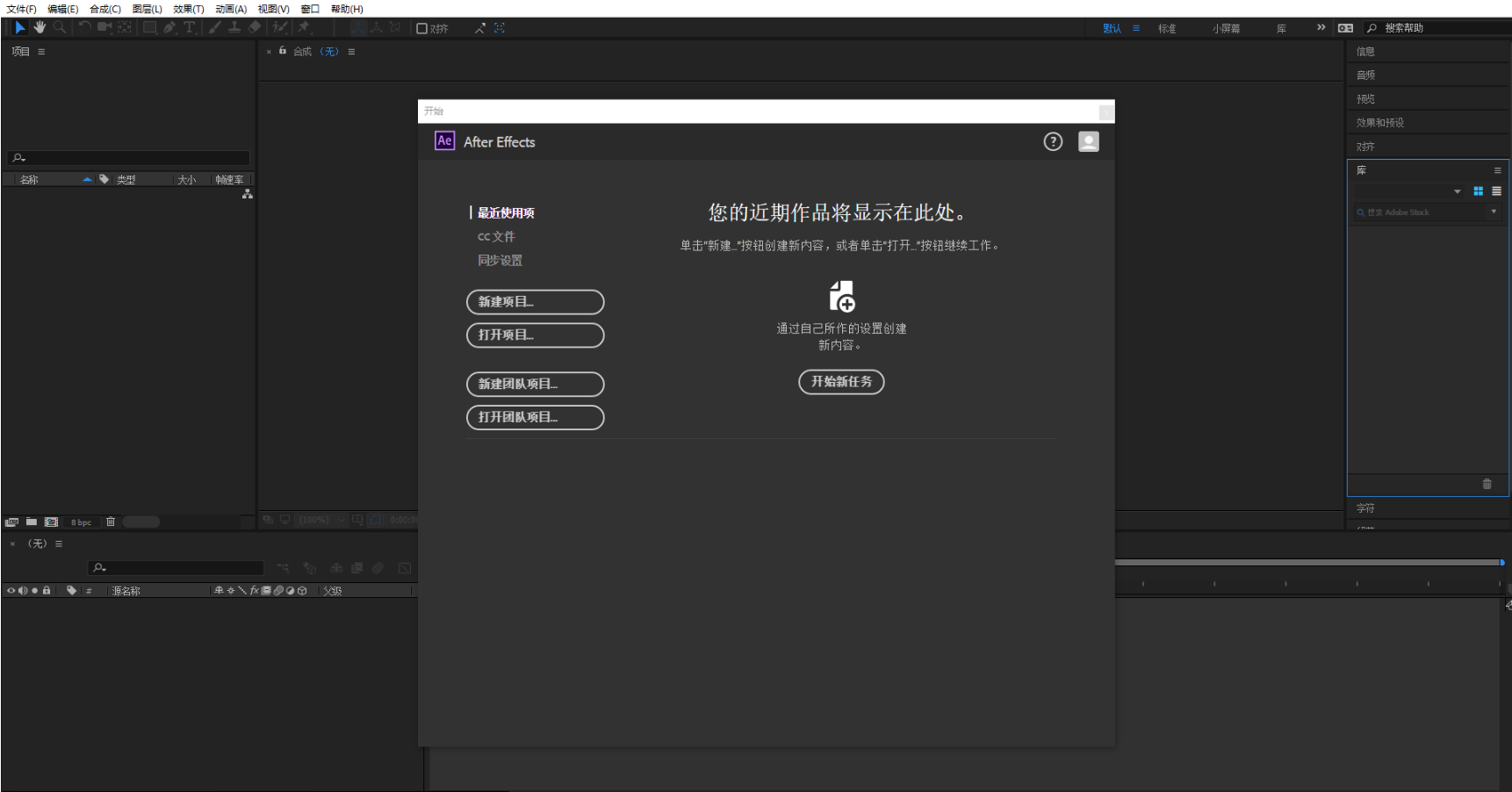Click the bounding box snapping icon
Screen dimensions: 1512x792
pos(500,28)
